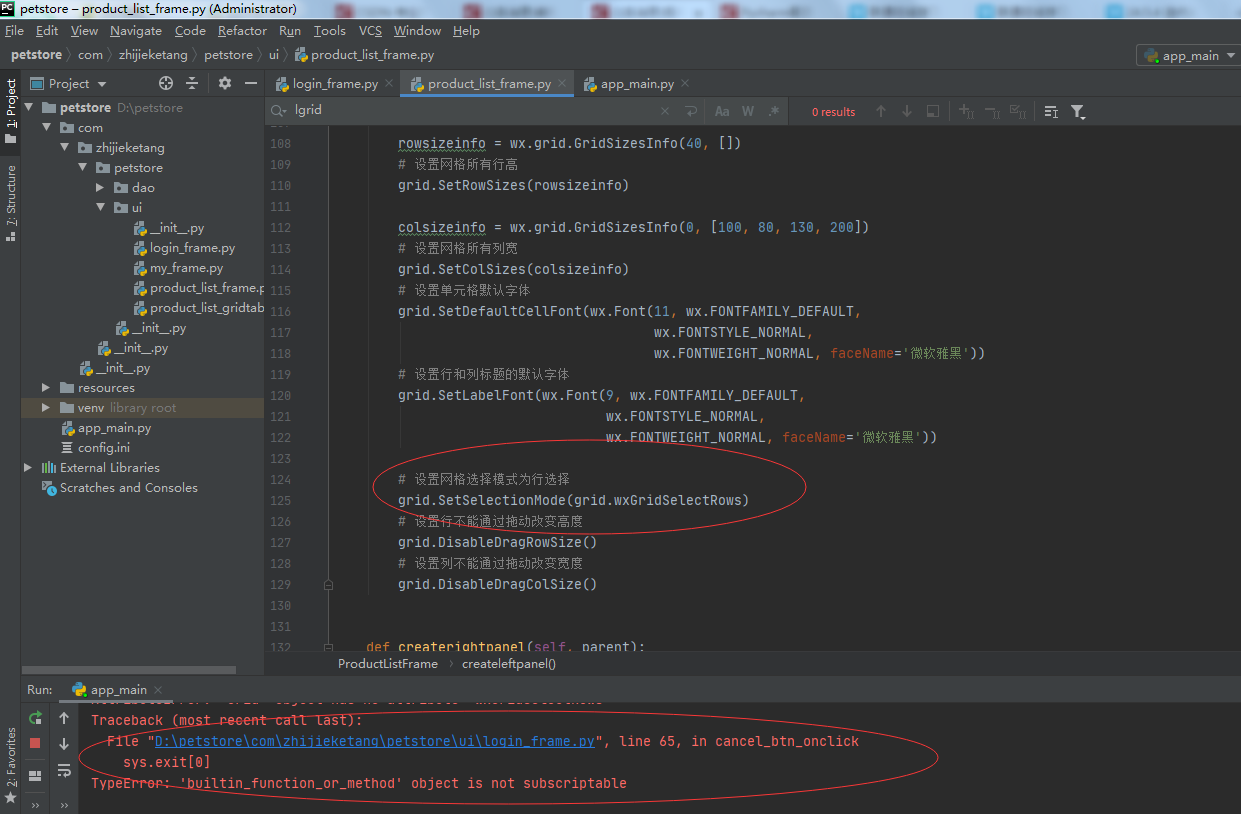The image size is (1241, 814).
Task: Expand External Libraries node
Action: click(x=29, y=467)
